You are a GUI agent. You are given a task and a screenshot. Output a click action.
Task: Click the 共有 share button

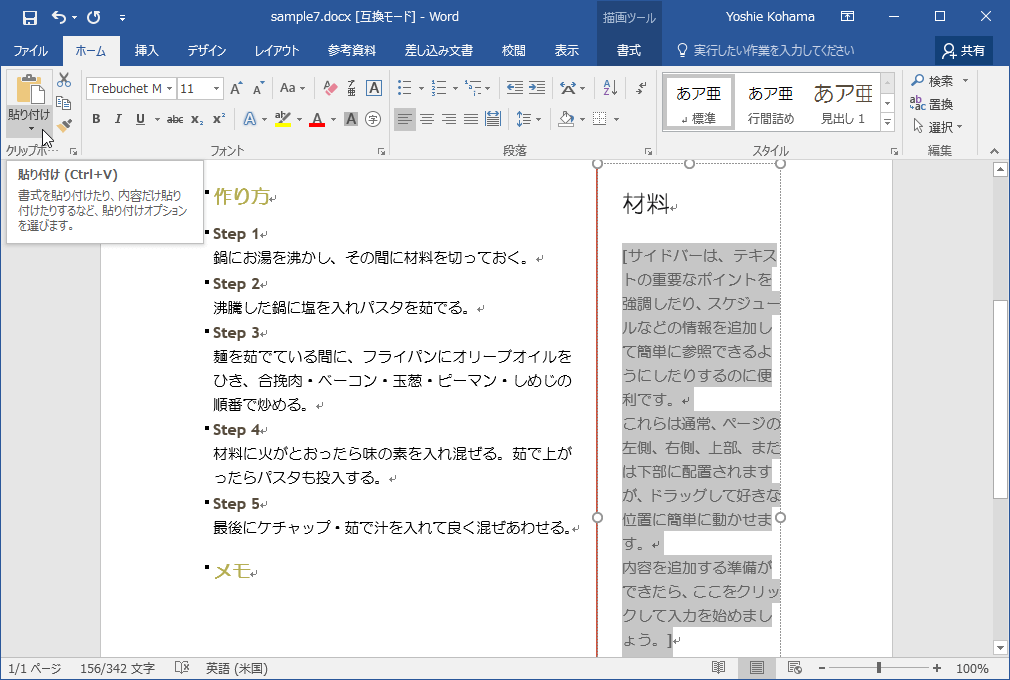(963, 50)
